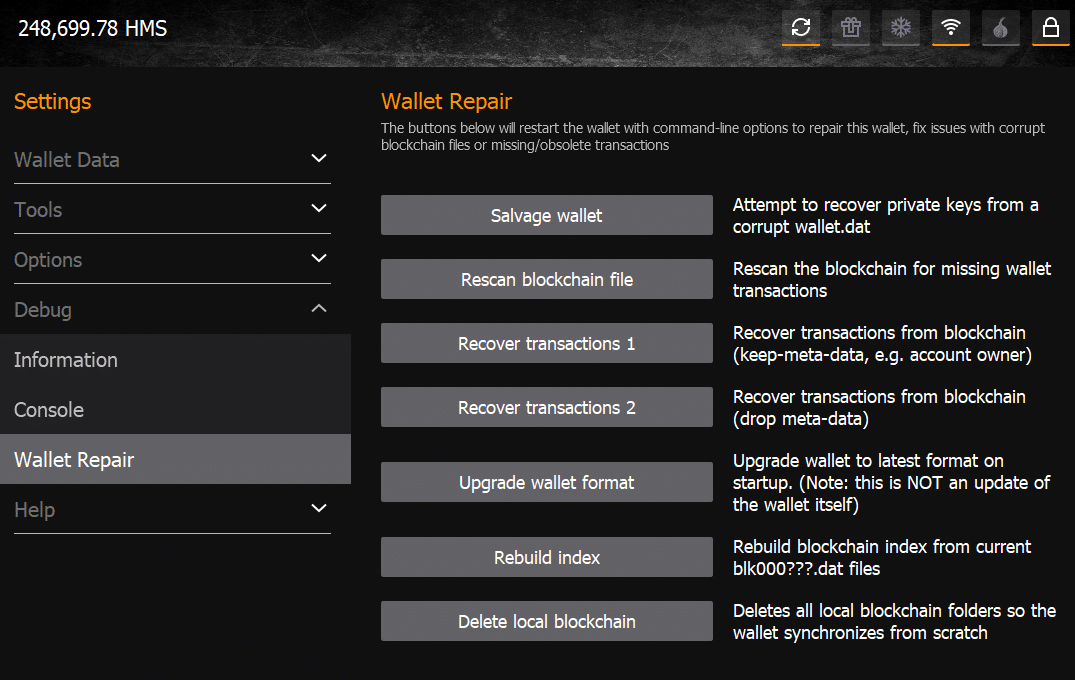Viewport: 1075px width, 680px height.
Task: Expand the Options settings section
Action: tap(172, 260)
